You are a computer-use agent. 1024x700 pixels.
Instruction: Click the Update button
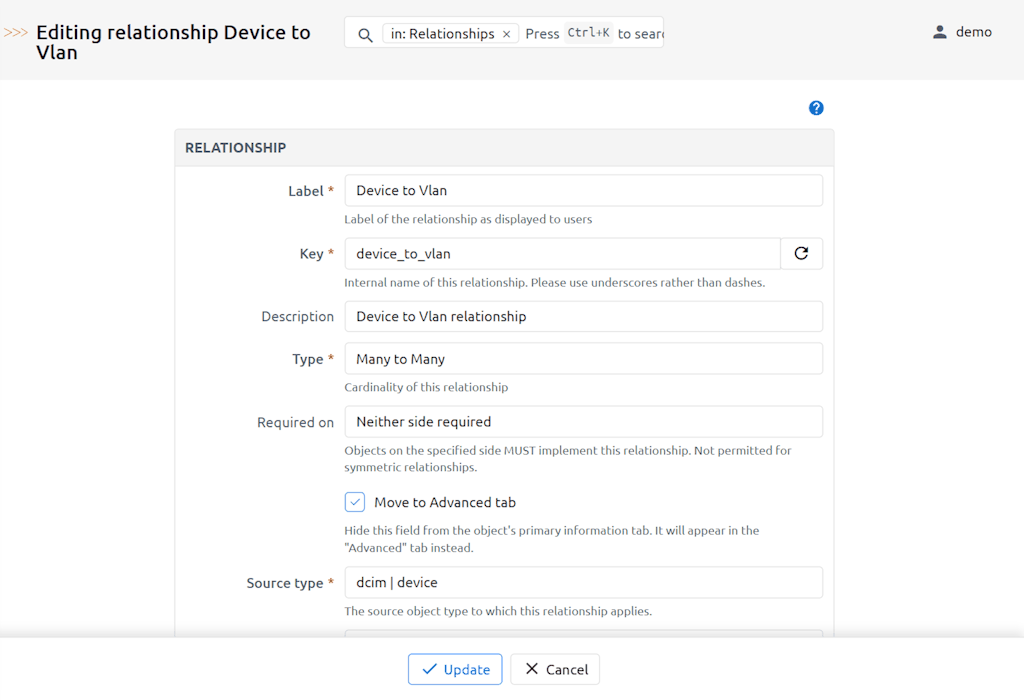point(455,669)
